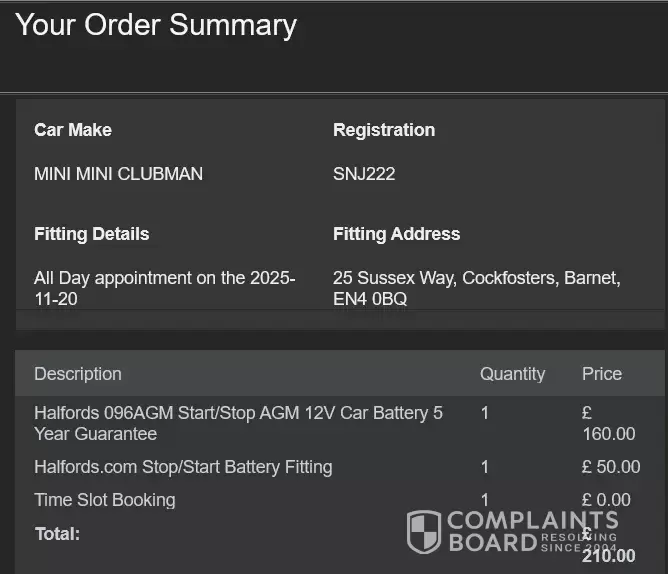Click the Complaints Board watermark text
Image resolution: width=668 pixels, height=574 pixels.
click(x=530, y=532)
